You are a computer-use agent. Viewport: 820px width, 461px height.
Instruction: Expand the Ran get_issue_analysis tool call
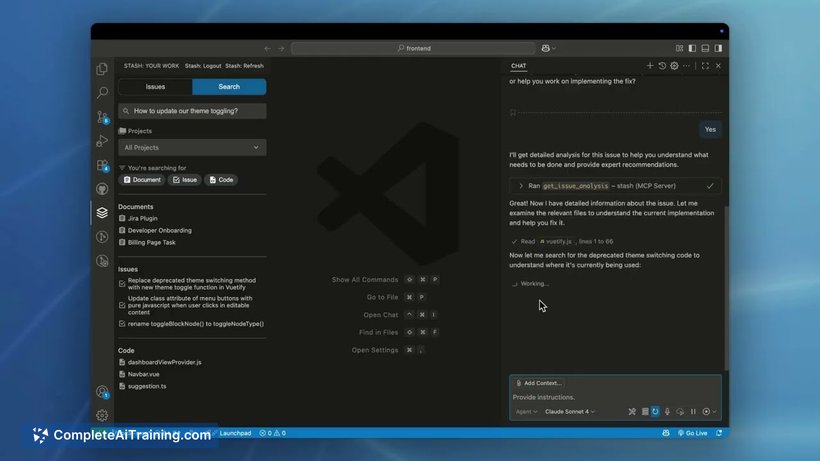[614, 186]
